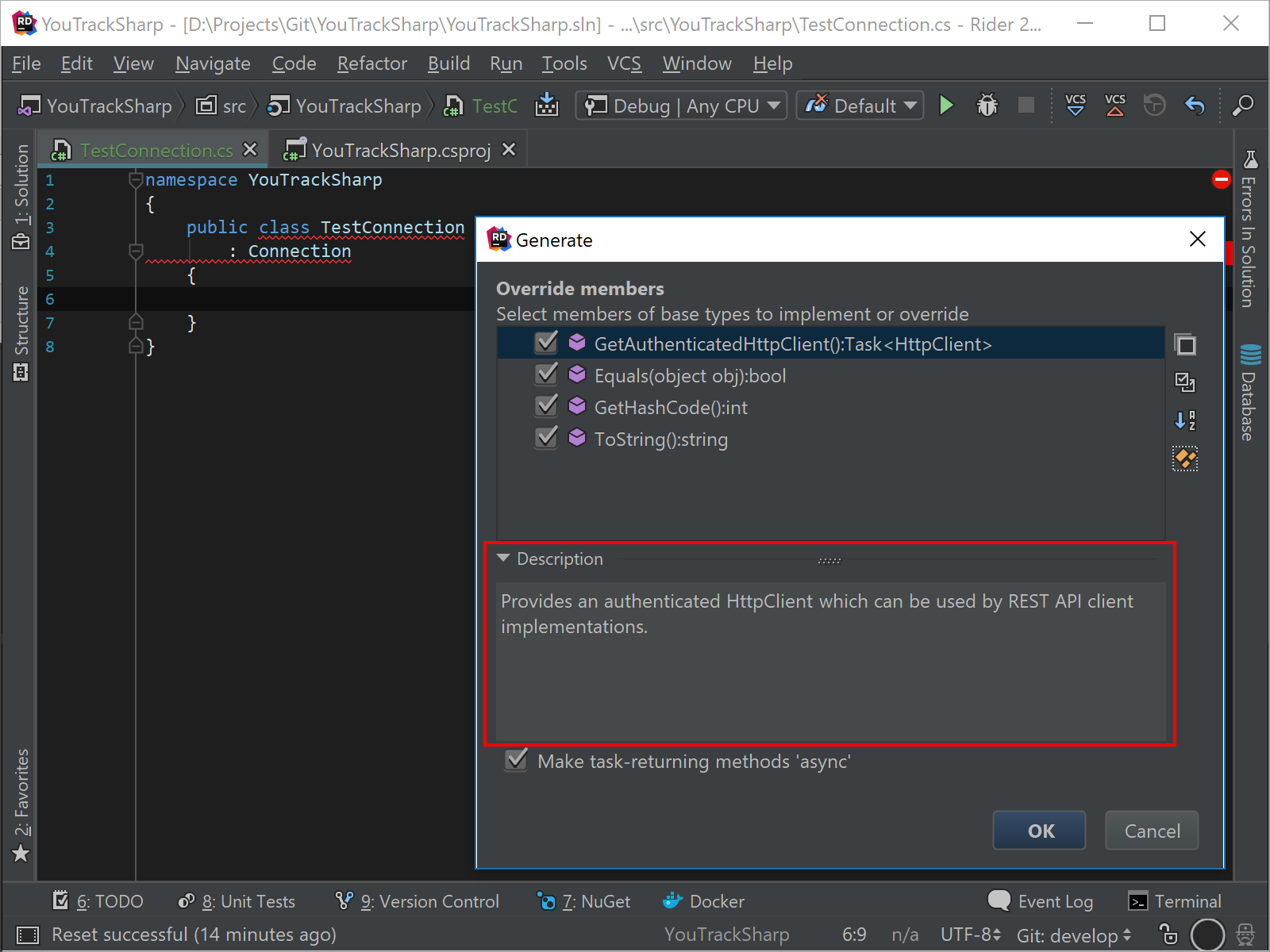Open UTF-8 encoding selector
1270x952 pixels.
coord(971,935)
